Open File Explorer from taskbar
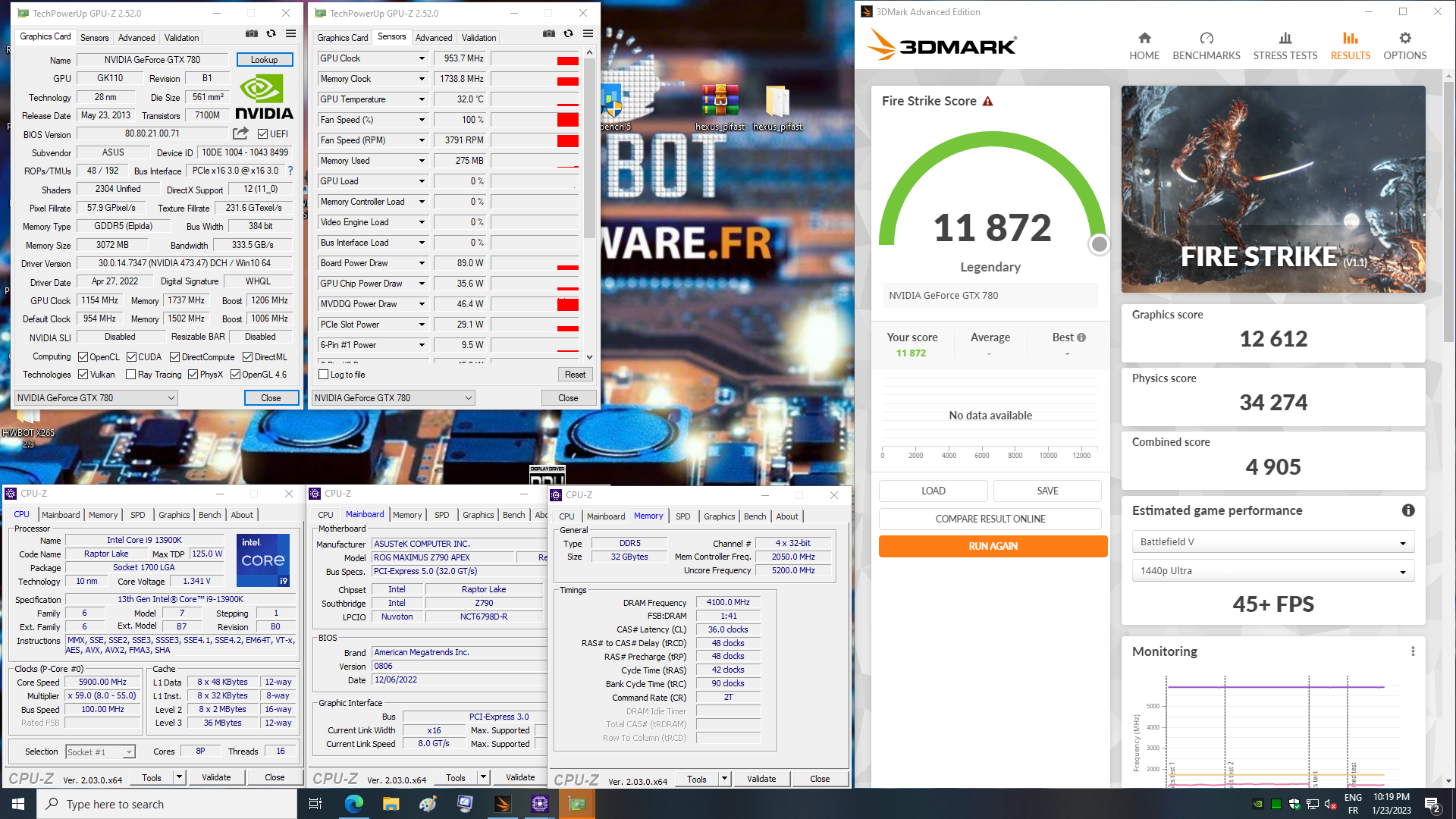The width and height of the screenshot is (1456, 819). tap(391, 804)
